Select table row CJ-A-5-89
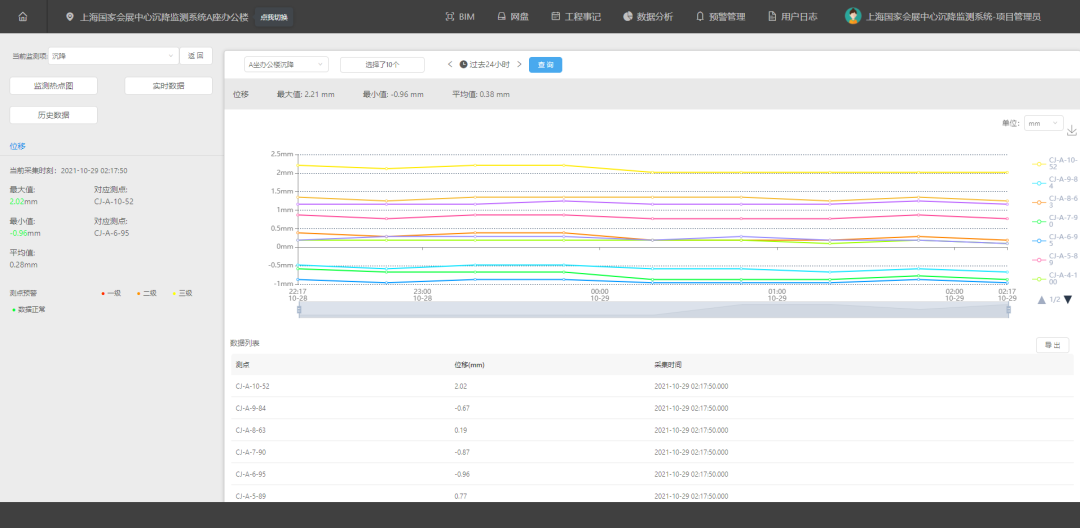The width and height of the screenshot is (1080, 528). pyautogui.click(x=652, y=495)
